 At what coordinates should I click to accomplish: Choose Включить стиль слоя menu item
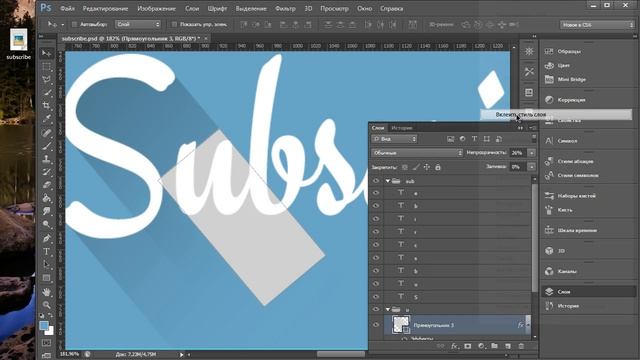556,115
